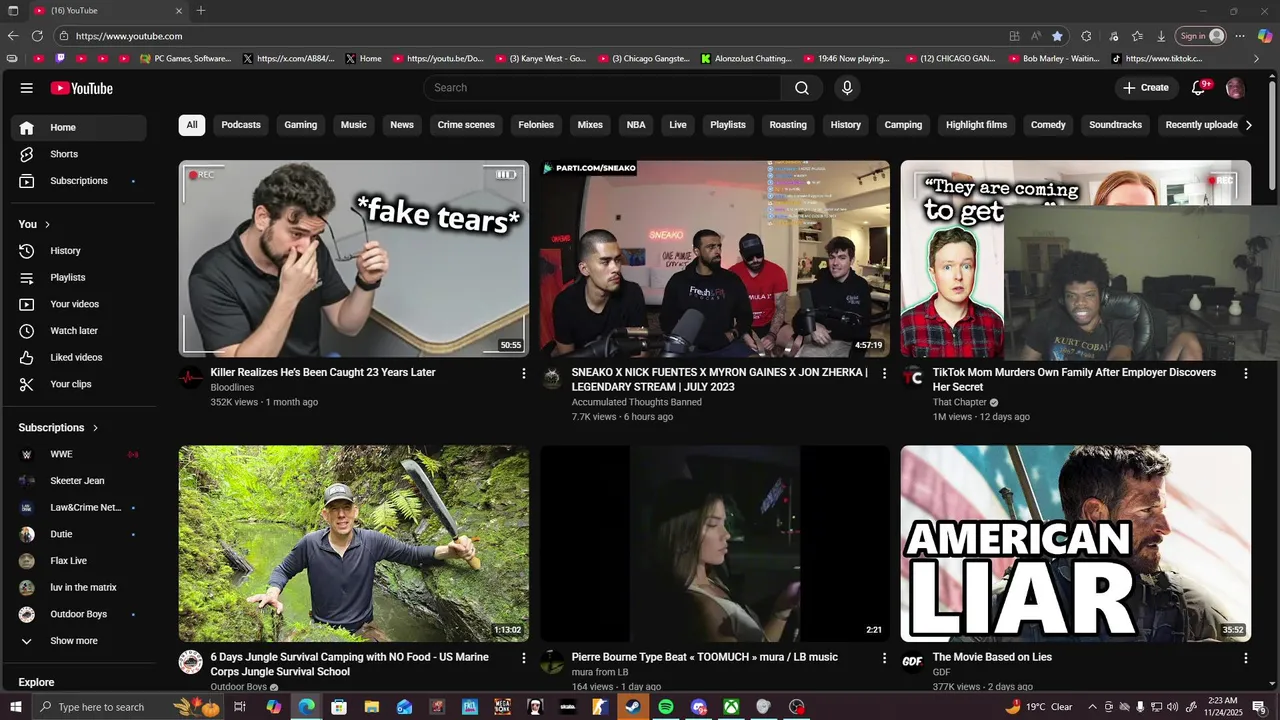Open Windows Start menu

14,707
